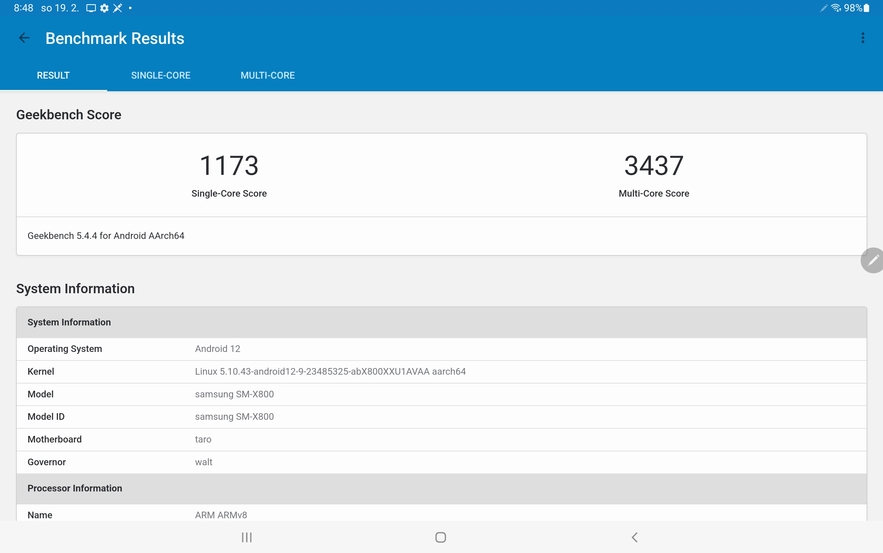This screenshot has height=553, width=883.
Task: Tap the 3437 multi-core score
Action: (x=653, y=166)
